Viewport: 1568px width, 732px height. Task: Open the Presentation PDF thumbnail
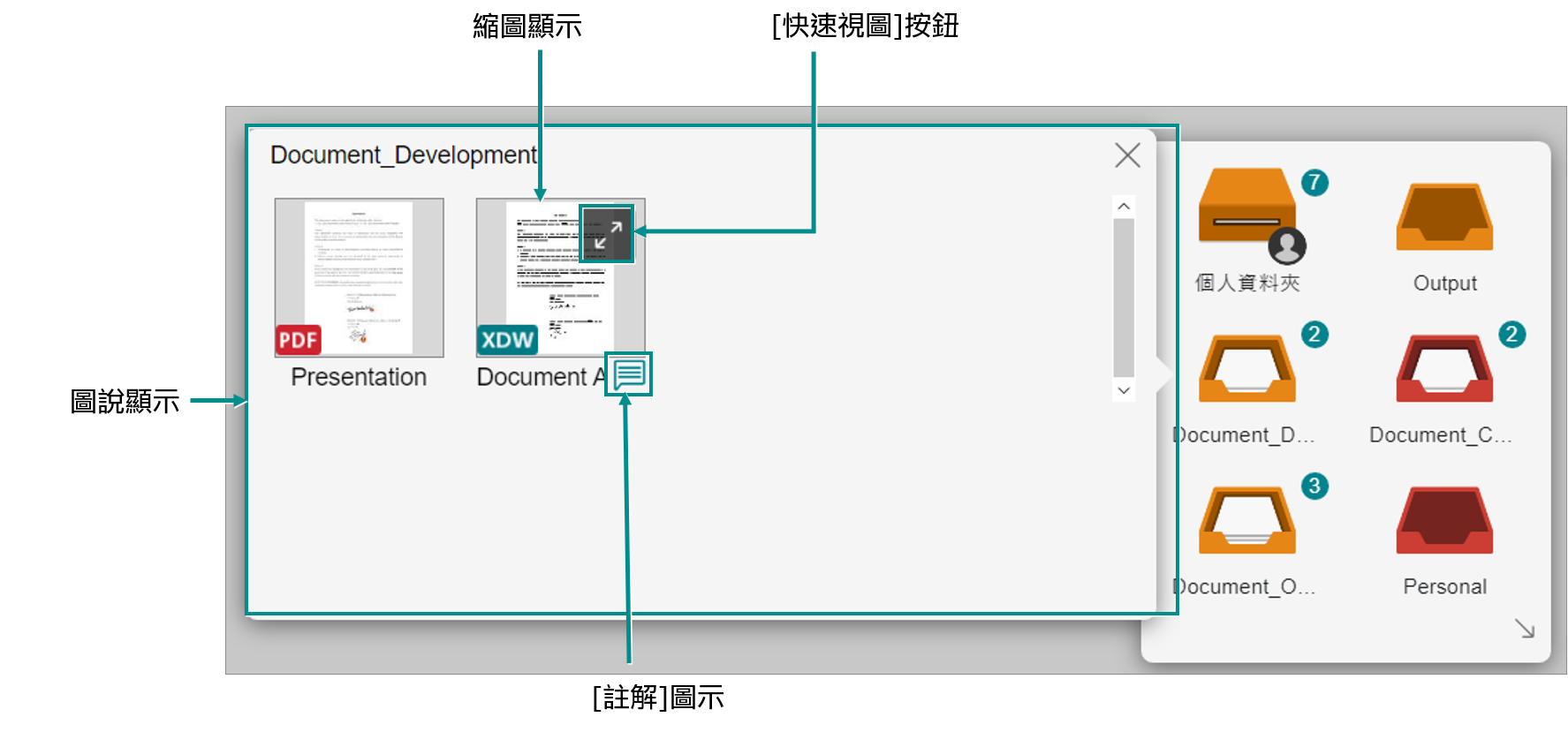point(359,277)
